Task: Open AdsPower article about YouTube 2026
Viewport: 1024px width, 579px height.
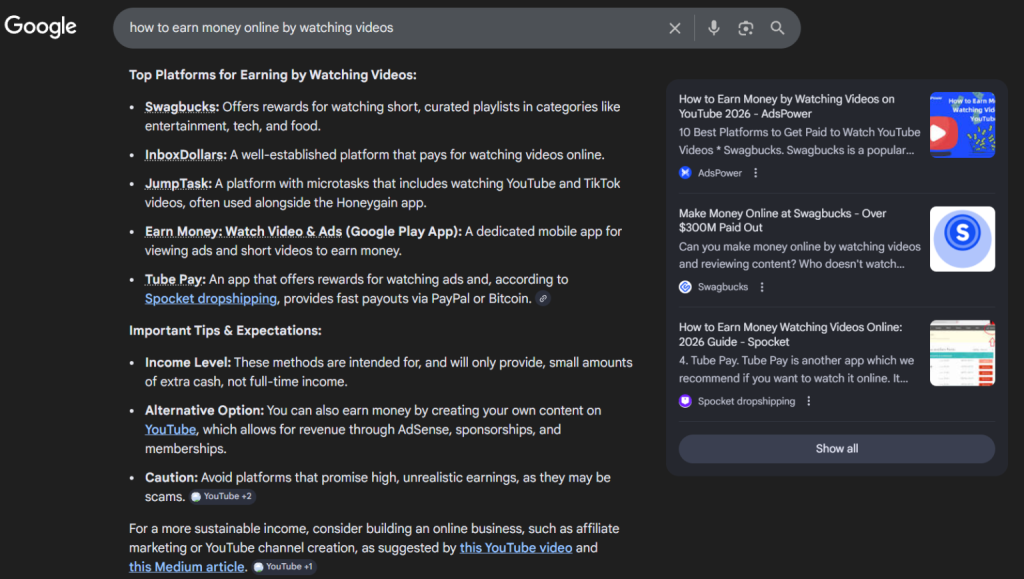Action: coord(786,106)
